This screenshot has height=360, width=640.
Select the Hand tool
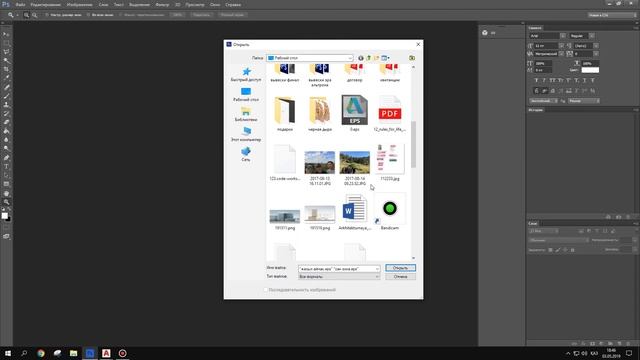pyautogui.click(x=6, y=193)
